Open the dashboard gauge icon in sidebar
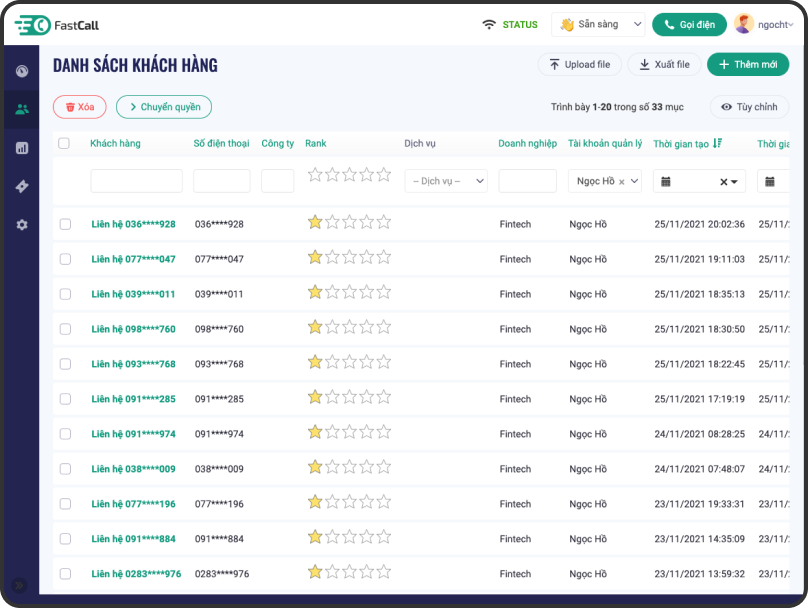The image size is (808, 608). coord(21,71)
